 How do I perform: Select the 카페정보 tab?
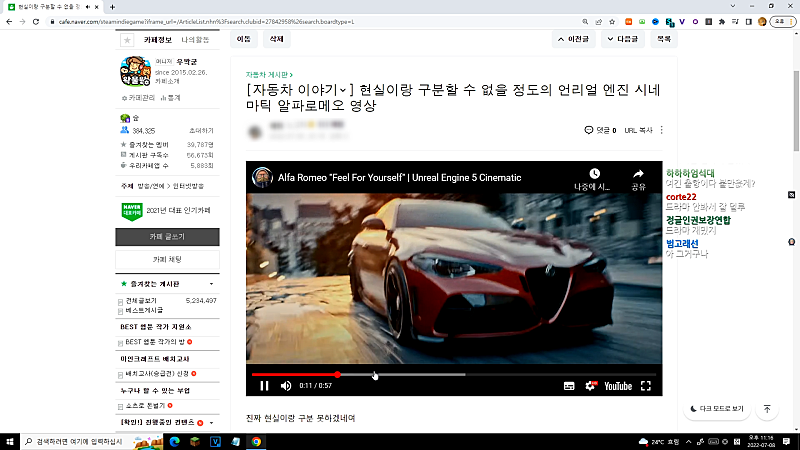[x=158, y=40]
